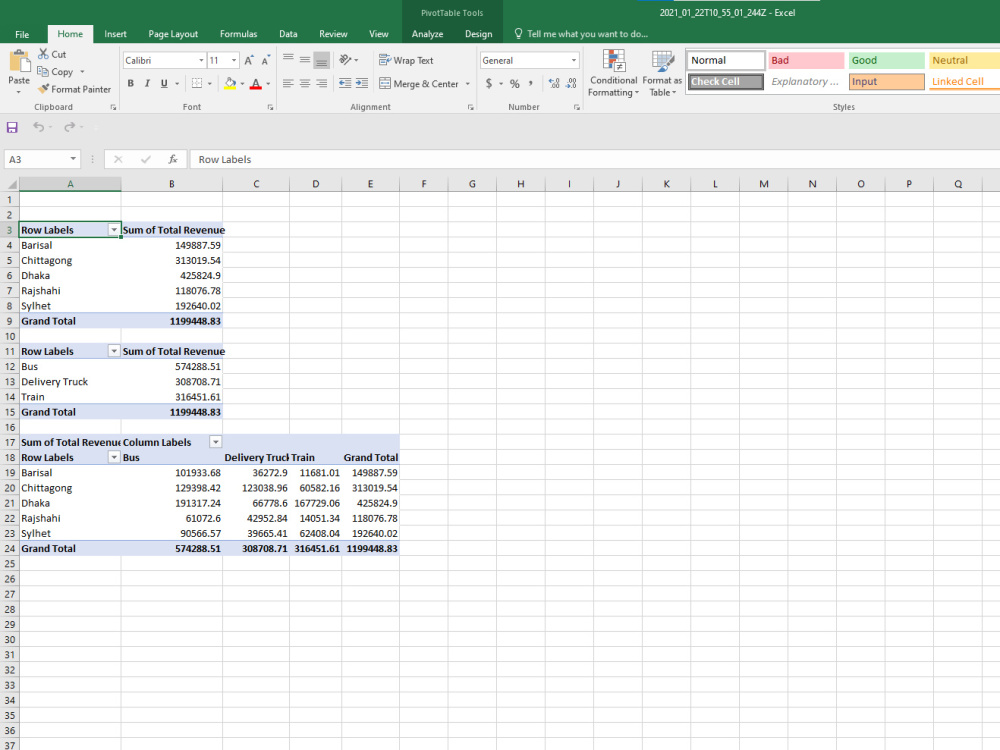Align text left
Image resolution: width=1000 pixels, height=750 pixels.
(x=288, y=84)
